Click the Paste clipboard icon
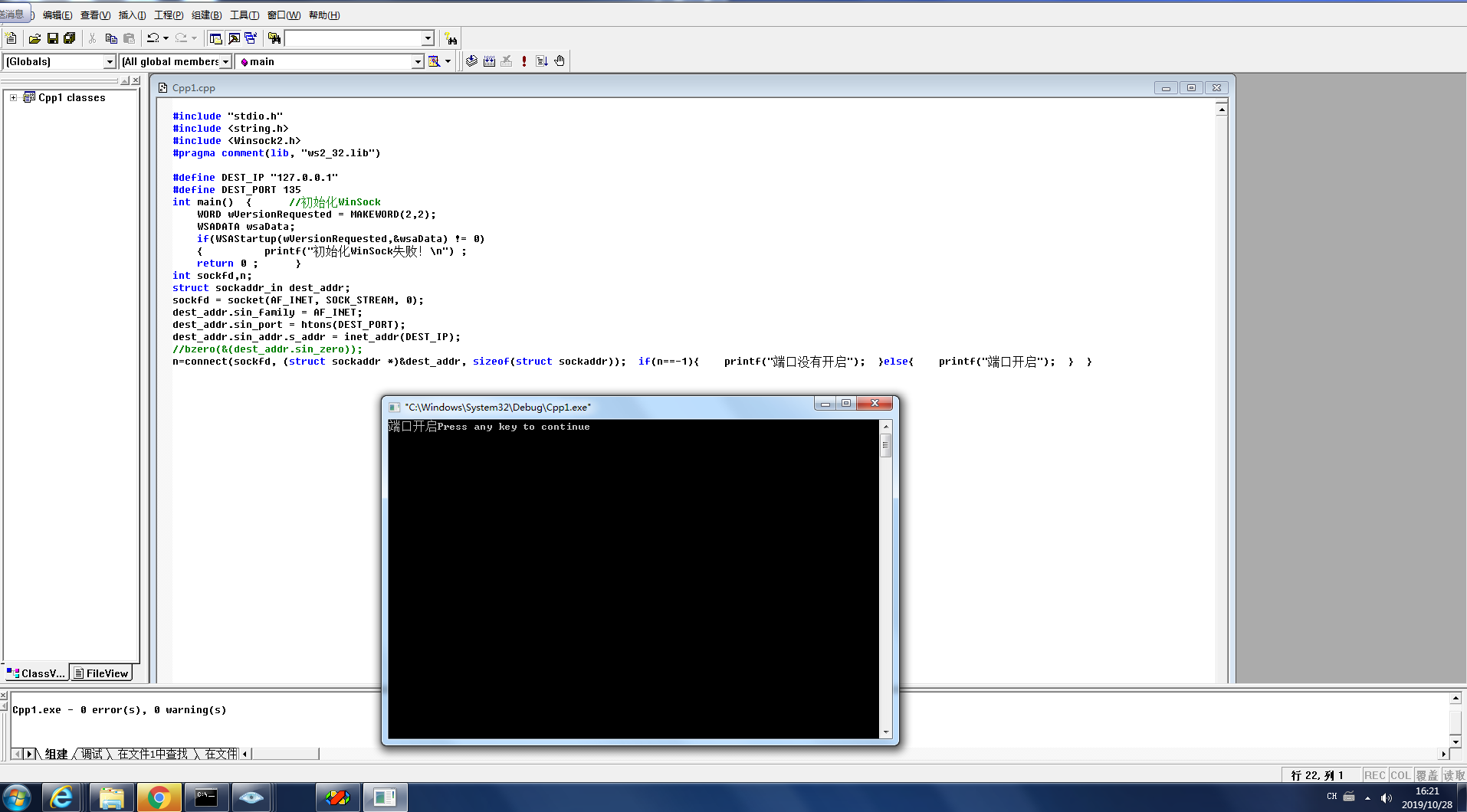The image size is (1467, 812). tap(129, 38)
